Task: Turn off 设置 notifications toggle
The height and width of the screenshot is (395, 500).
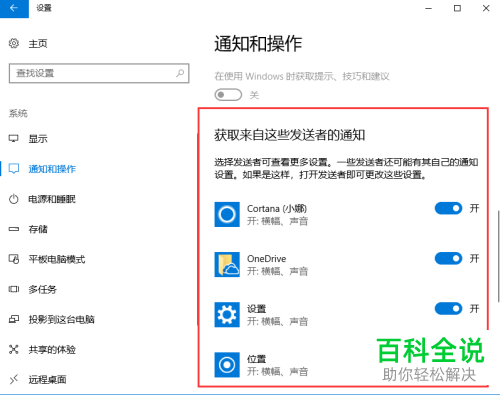Action: [x=448, y=309]
